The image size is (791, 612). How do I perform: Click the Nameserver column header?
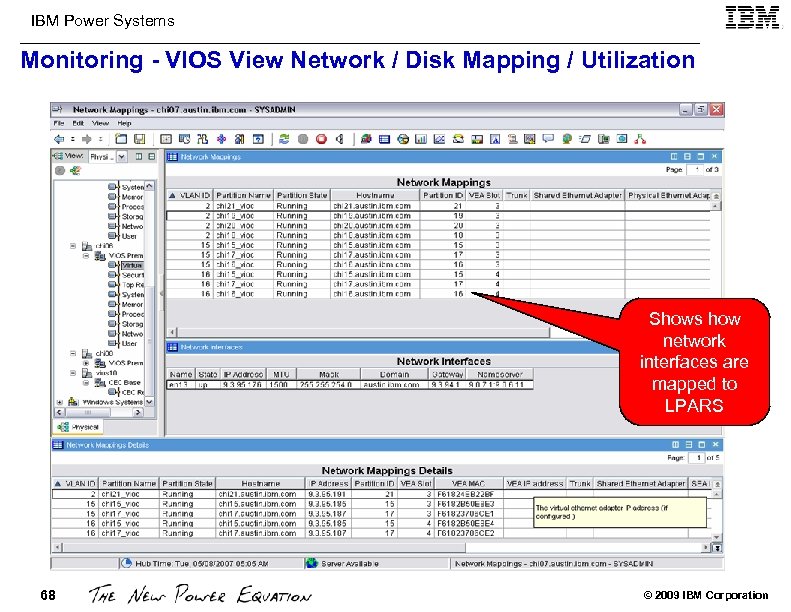point(500,374)
